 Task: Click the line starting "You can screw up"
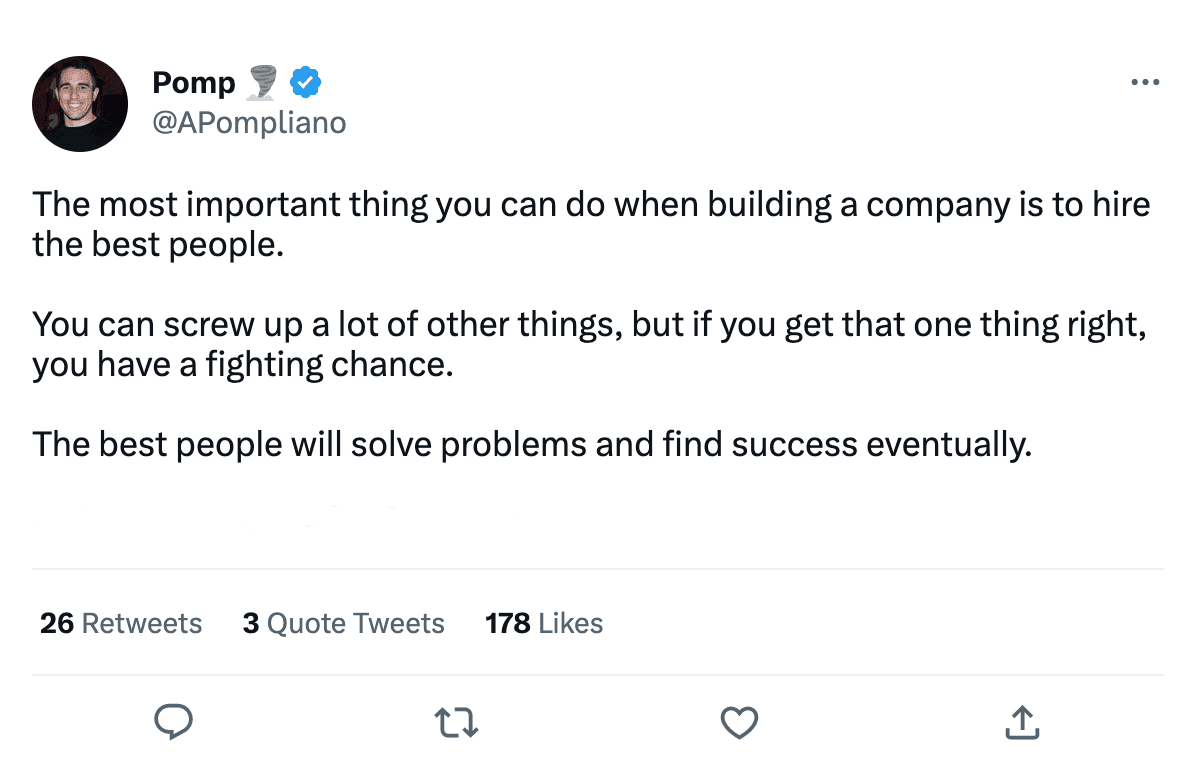[588, 324]
